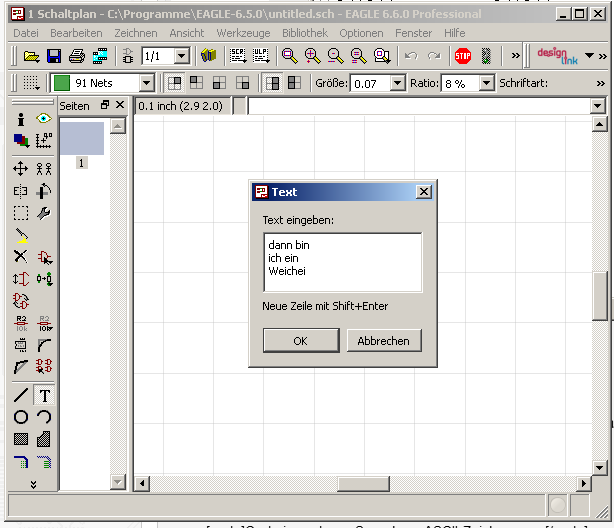Select the Circle drawing tool
Image resolution: width=614 pixels, height=528 pixels.
pos(21,417)
